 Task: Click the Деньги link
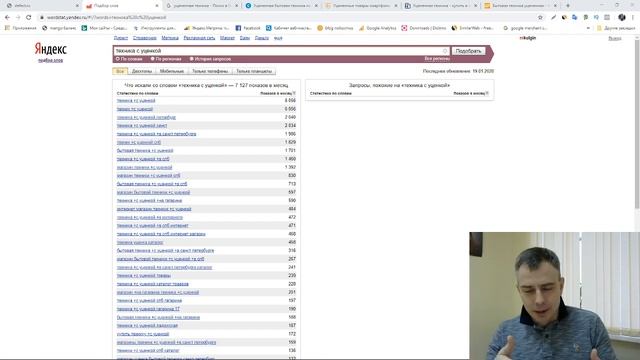[262, 38]
